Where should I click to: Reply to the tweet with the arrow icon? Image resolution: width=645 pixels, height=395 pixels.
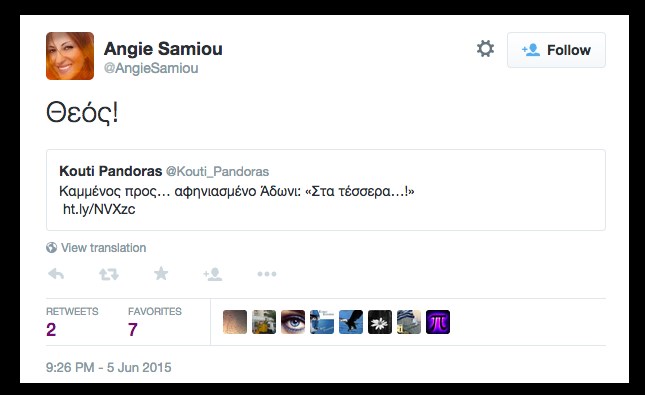[56, 274]
